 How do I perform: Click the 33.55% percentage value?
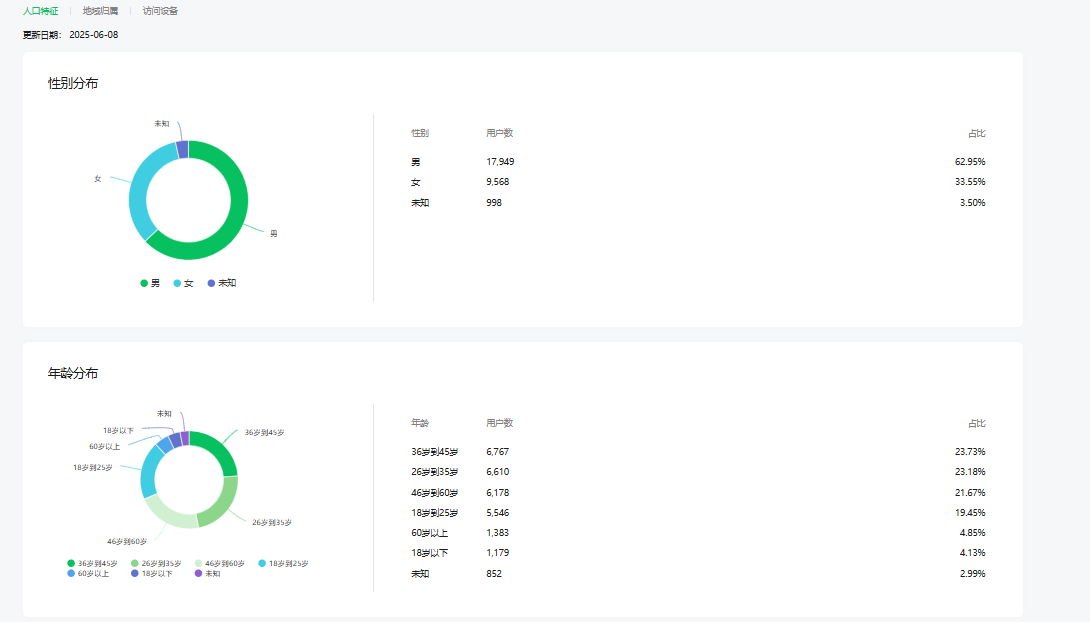click(970, 182)
